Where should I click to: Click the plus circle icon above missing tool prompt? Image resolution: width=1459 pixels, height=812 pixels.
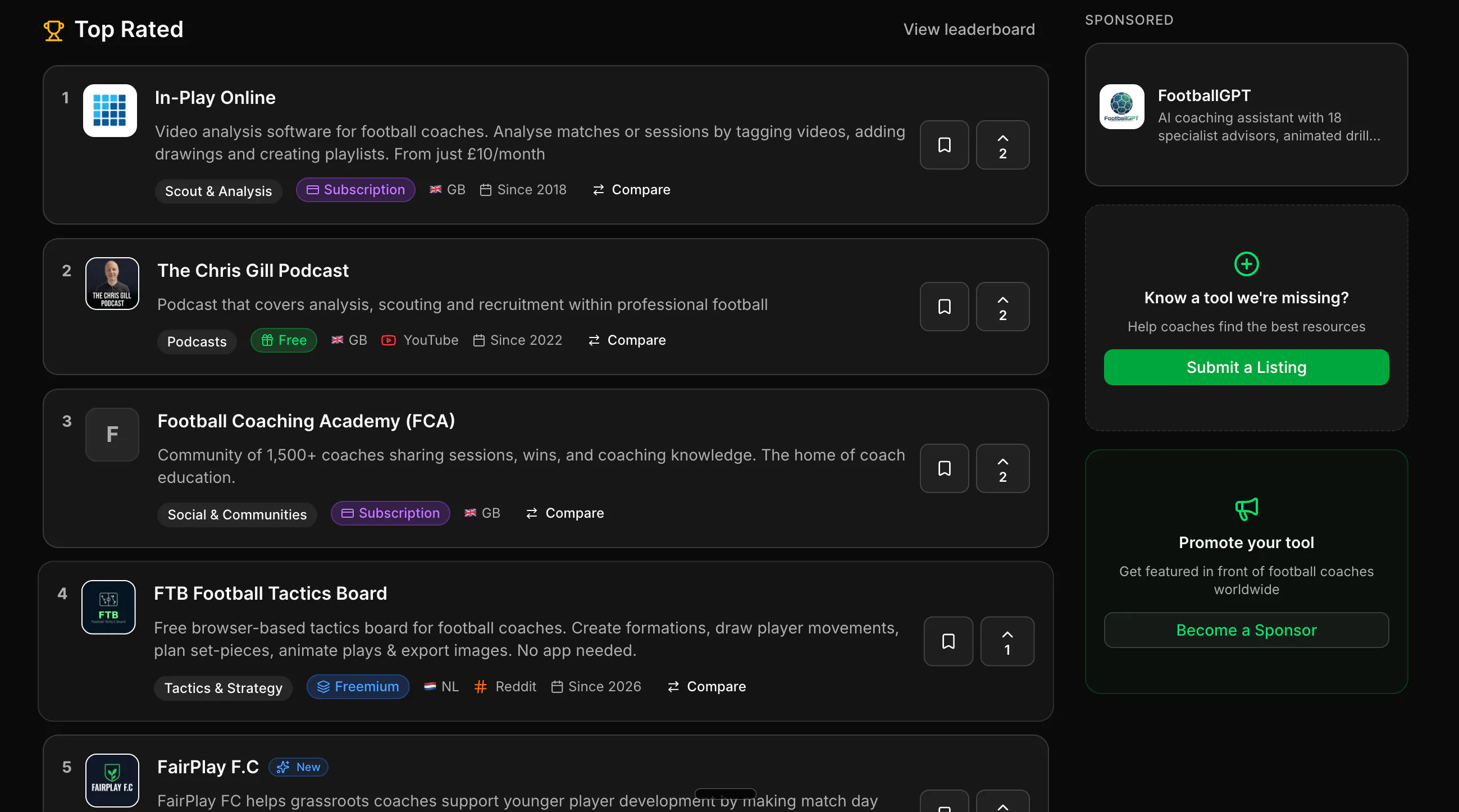tap(1246, 264)
